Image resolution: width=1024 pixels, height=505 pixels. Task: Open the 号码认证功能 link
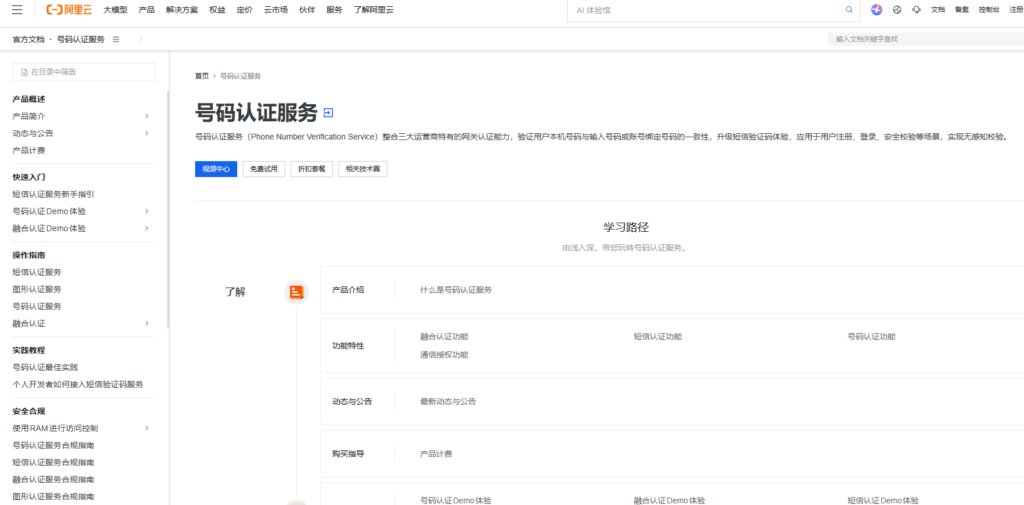(x=871, y=336)
